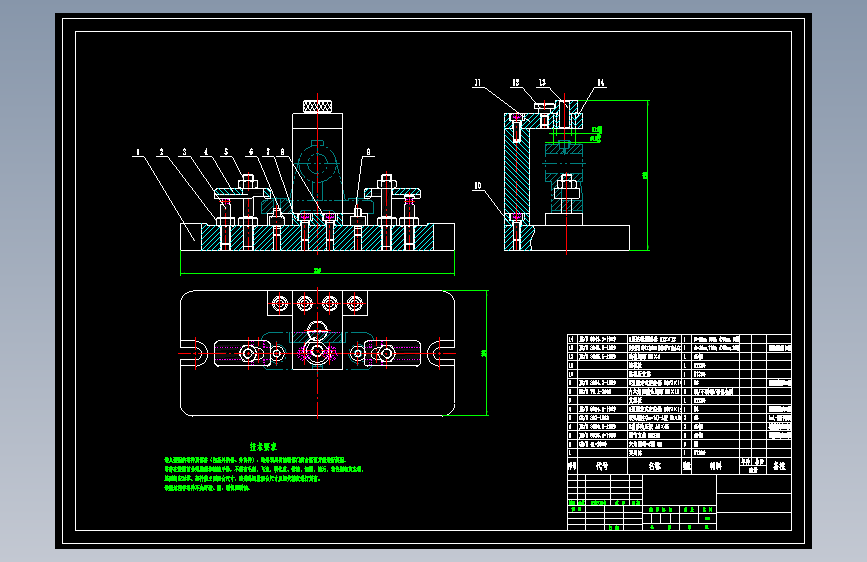The height and width of the screenshot is (562, 867).
Task: Select side view overall height dimension text
Action: coord(645,175)
